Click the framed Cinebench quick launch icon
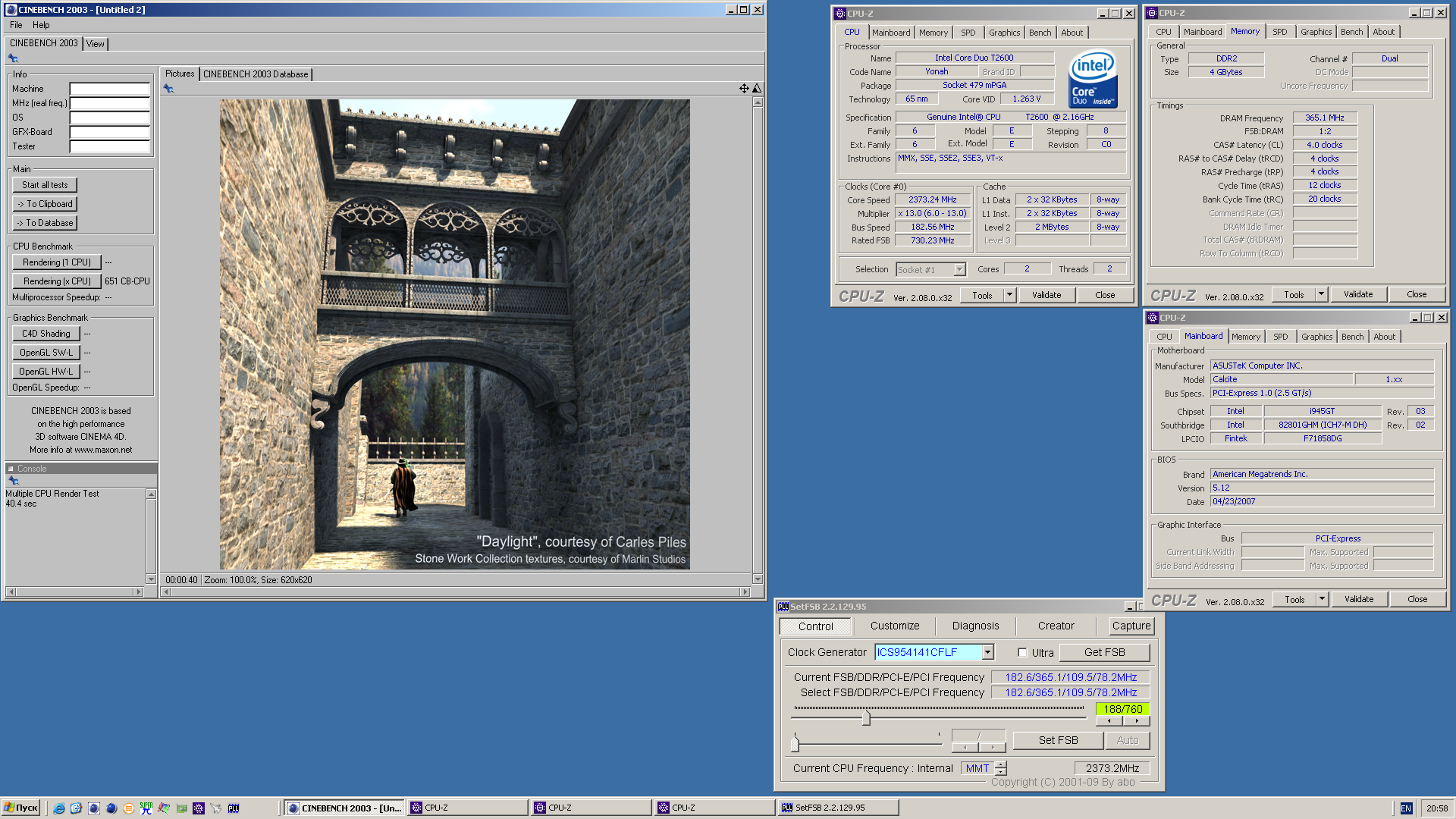 point(93,808)
